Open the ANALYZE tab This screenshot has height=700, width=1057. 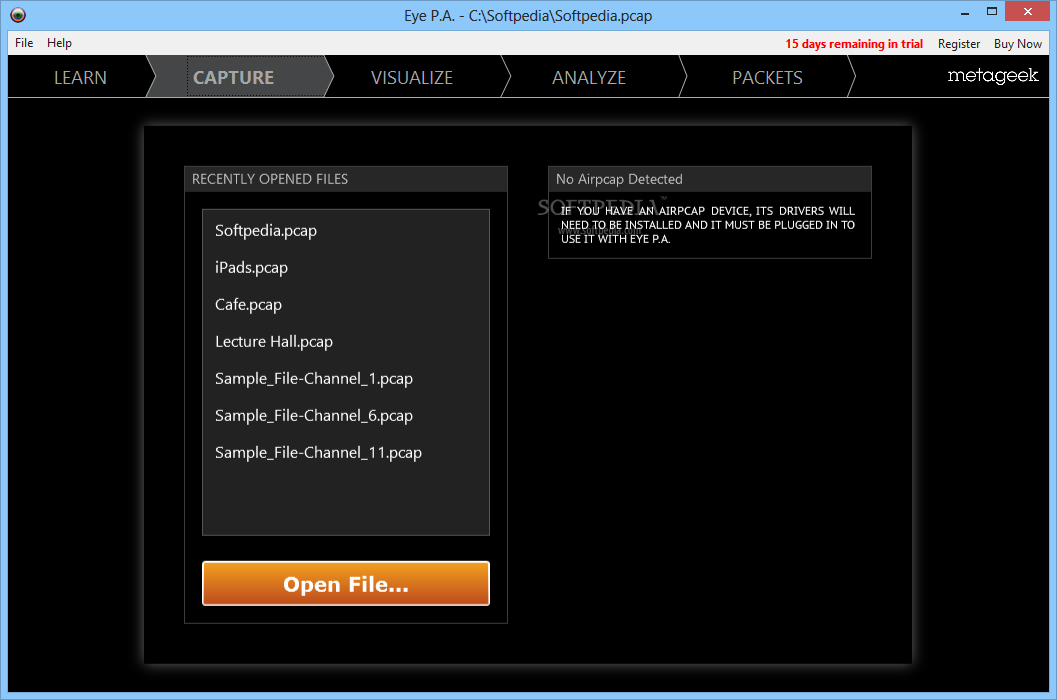point(589,78)
